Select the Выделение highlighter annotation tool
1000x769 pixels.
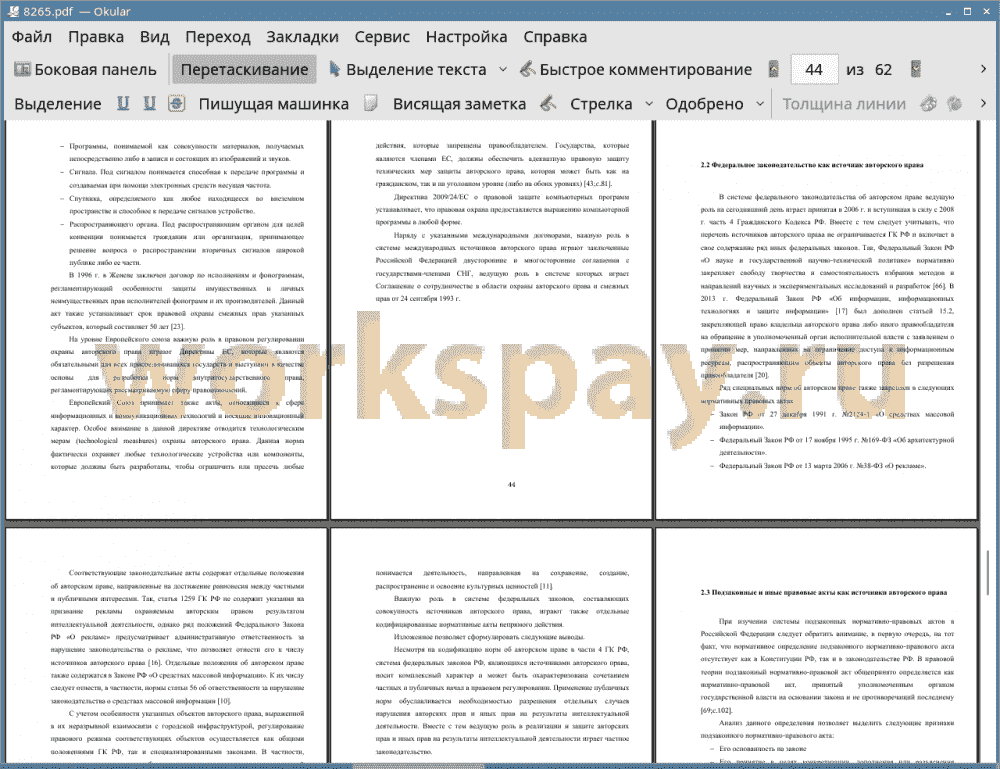[x=57, y=104]
